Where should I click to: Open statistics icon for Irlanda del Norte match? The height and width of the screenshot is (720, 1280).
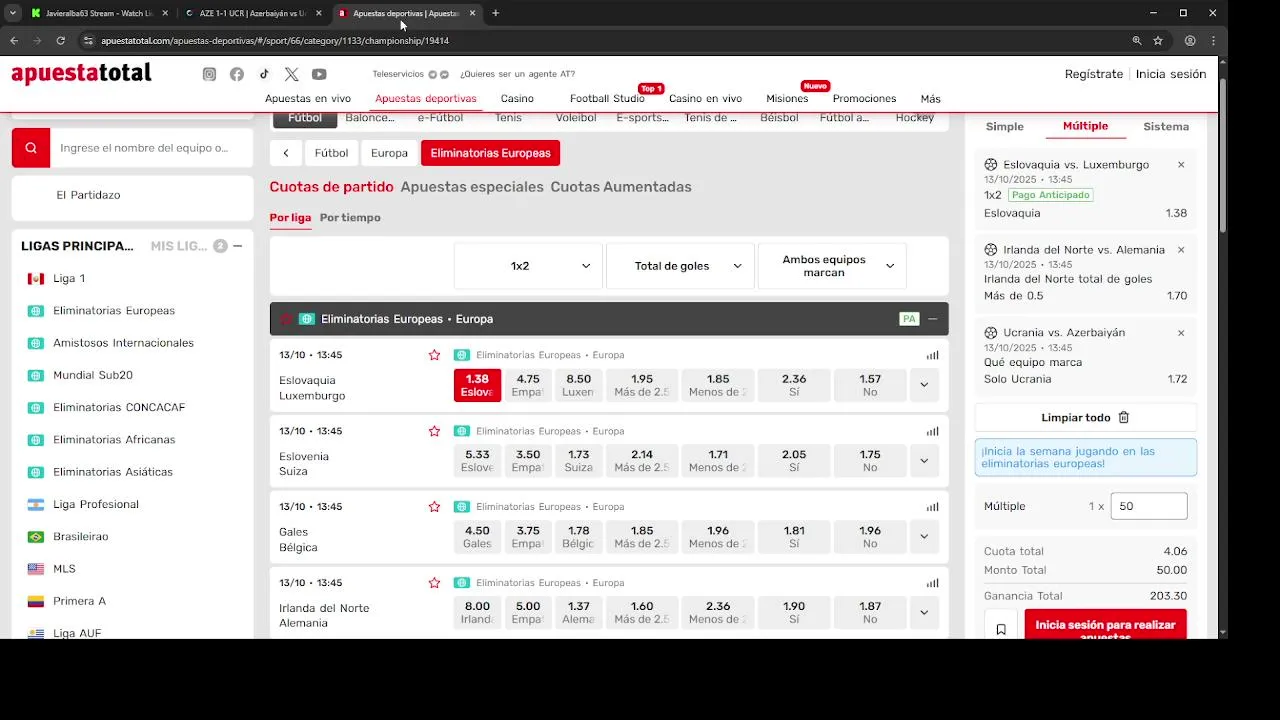coord(932,583)
